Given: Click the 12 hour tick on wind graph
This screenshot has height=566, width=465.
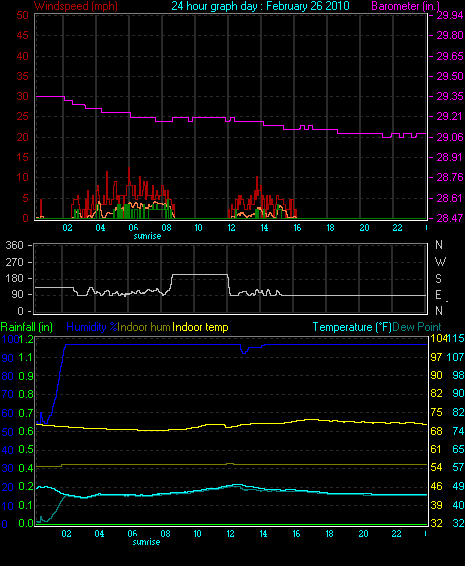Looking at the screenshot, I should tap(231, 228).
